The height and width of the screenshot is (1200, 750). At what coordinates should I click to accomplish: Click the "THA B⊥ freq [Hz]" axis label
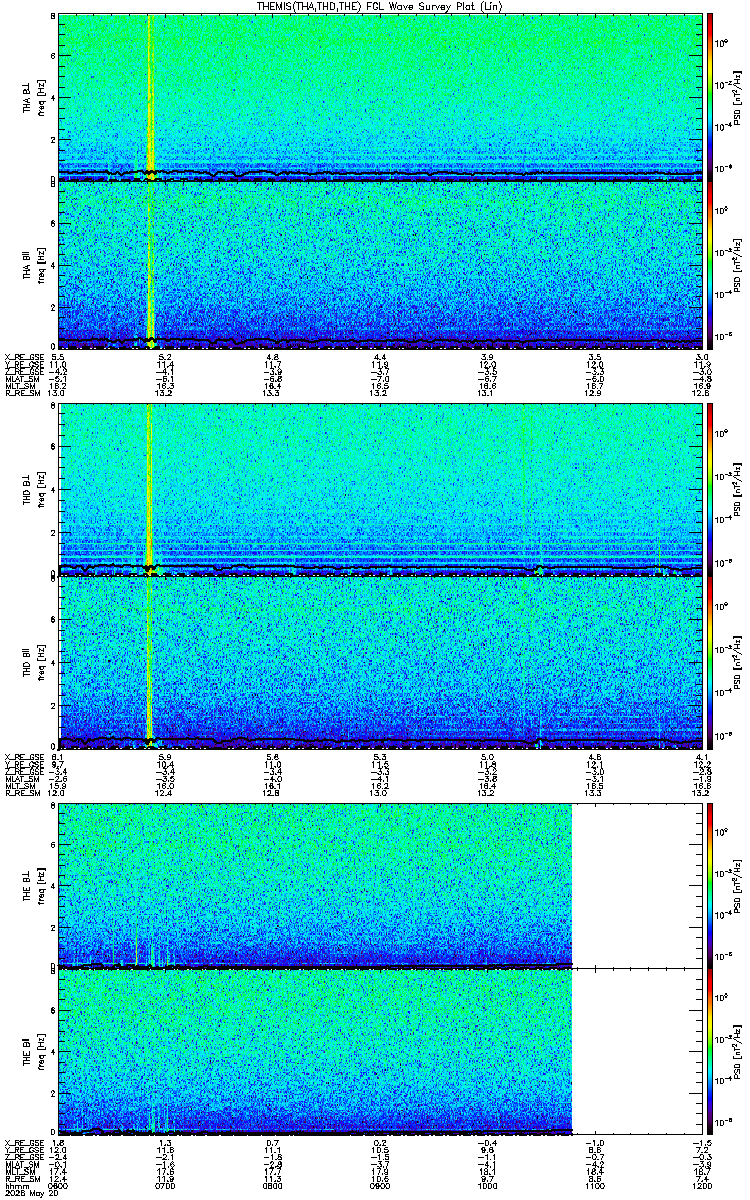click(x=33, y=97)
